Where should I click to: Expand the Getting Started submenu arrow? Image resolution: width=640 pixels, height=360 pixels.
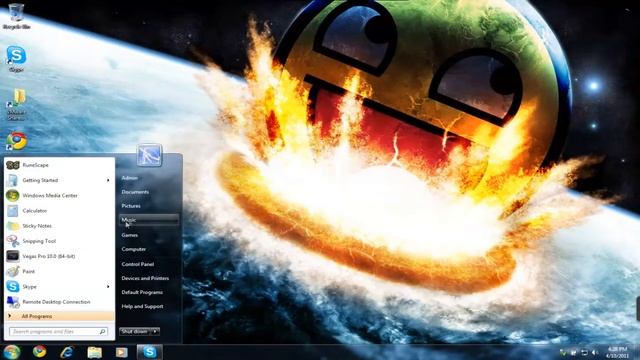pos(108,180)
